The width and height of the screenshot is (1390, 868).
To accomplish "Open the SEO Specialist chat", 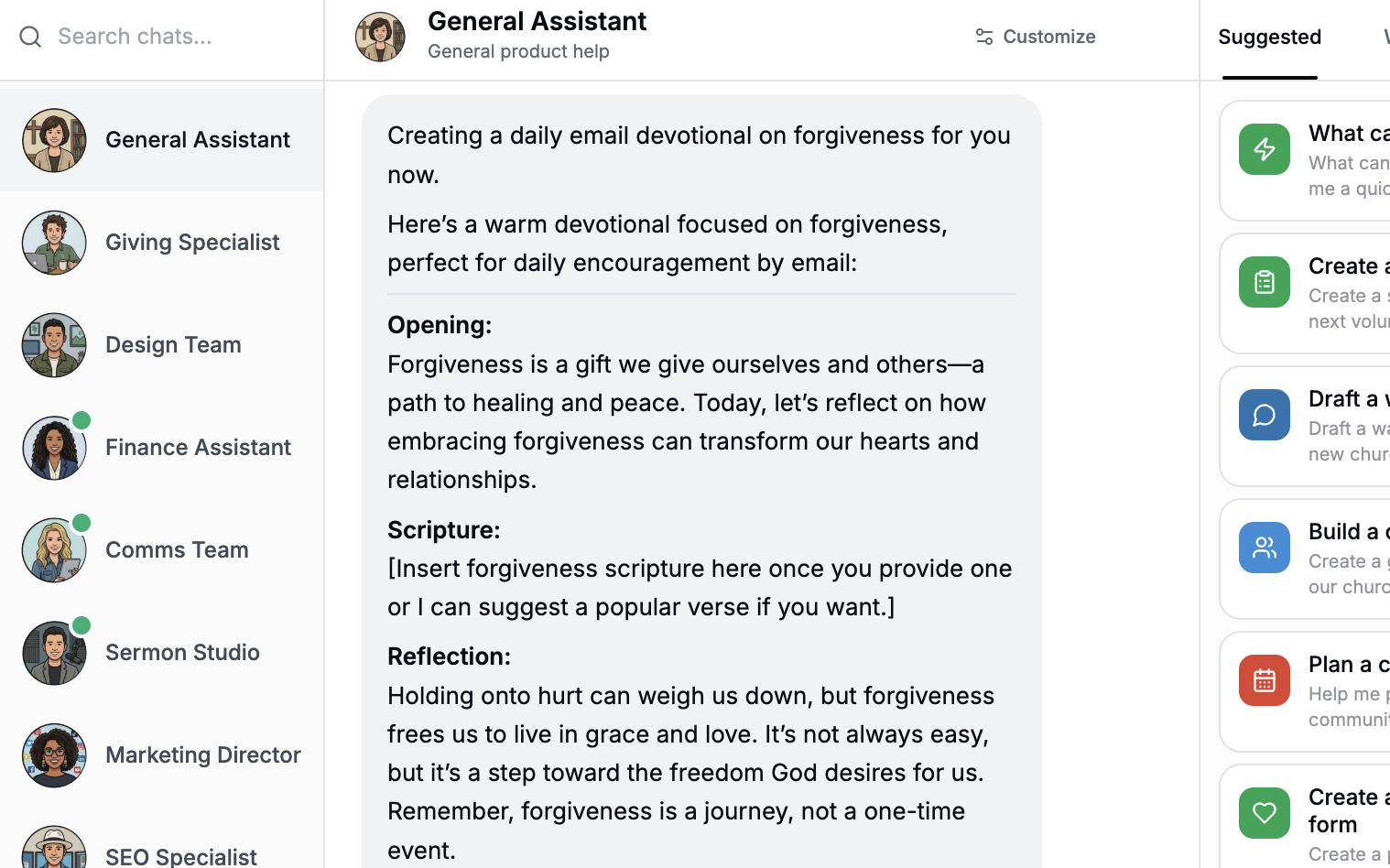I will (x=180, y=855).
